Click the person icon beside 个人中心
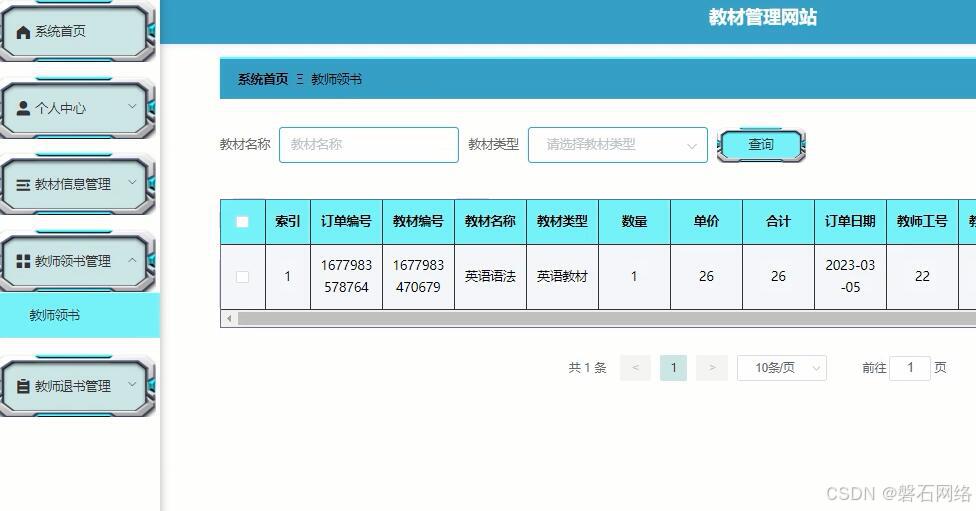Screen dimensions: 976x511 (23, 108)
